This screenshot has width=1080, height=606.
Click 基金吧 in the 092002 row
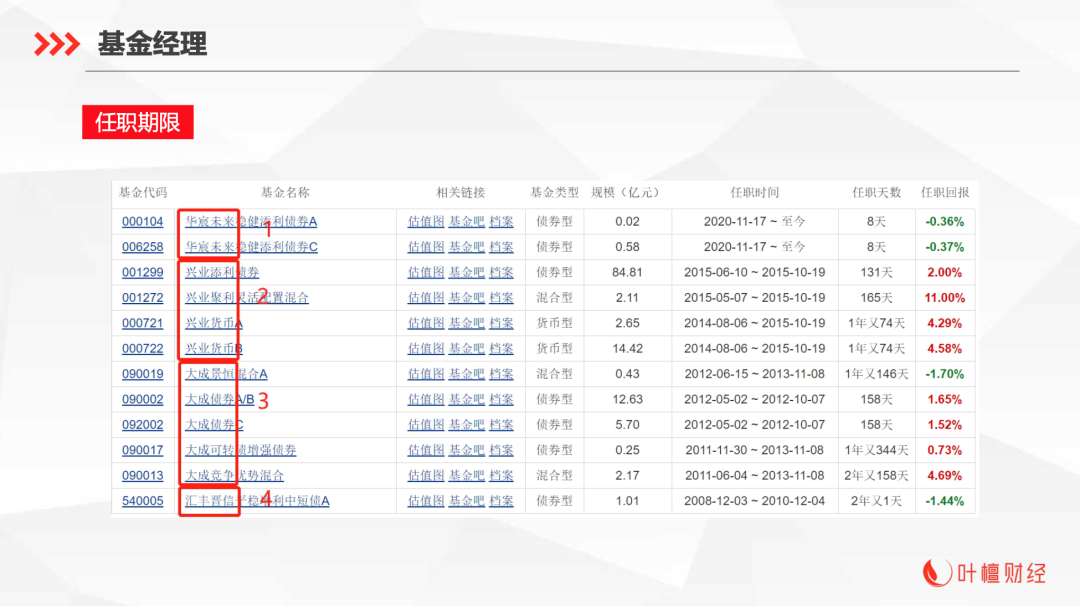[466, 426]
